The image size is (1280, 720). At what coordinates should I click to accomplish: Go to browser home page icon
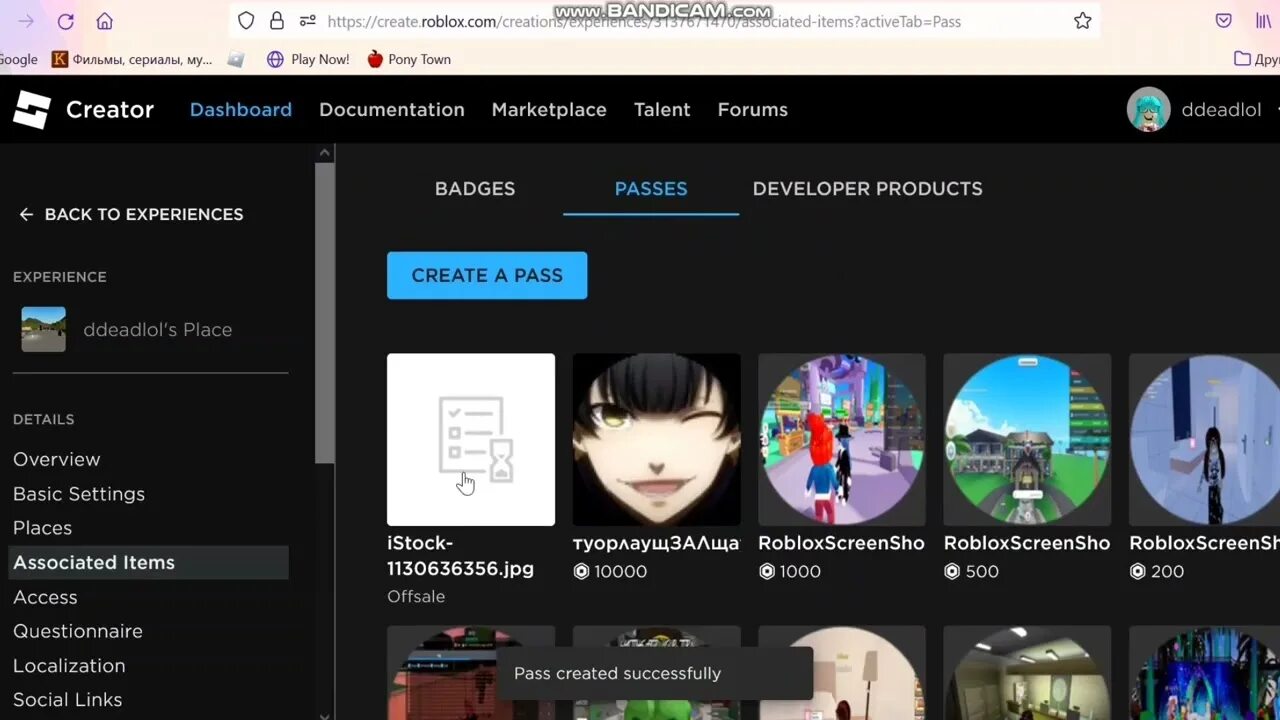104,21
